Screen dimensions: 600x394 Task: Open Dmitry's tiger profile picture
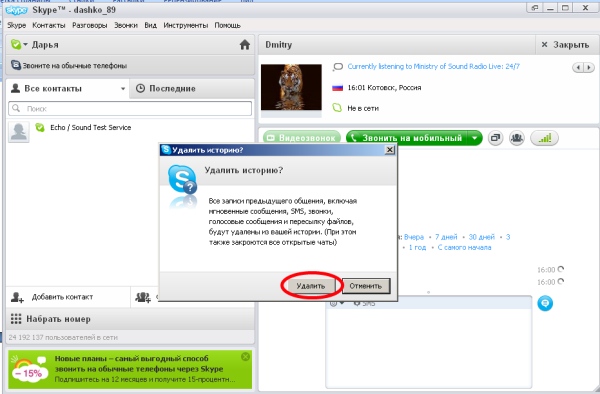coord(291,87)
